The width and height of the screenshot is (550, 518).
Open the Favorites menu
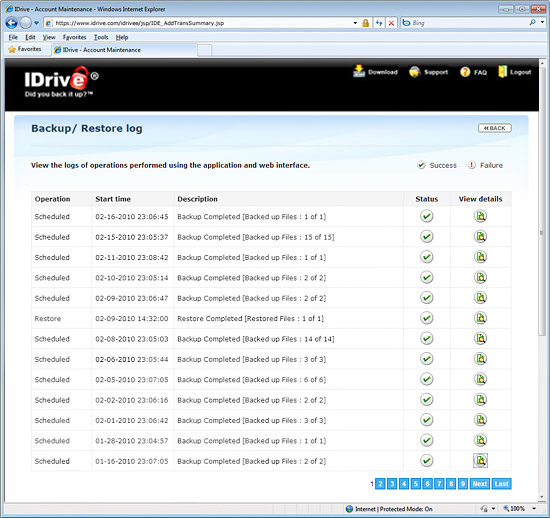[74, 37]
